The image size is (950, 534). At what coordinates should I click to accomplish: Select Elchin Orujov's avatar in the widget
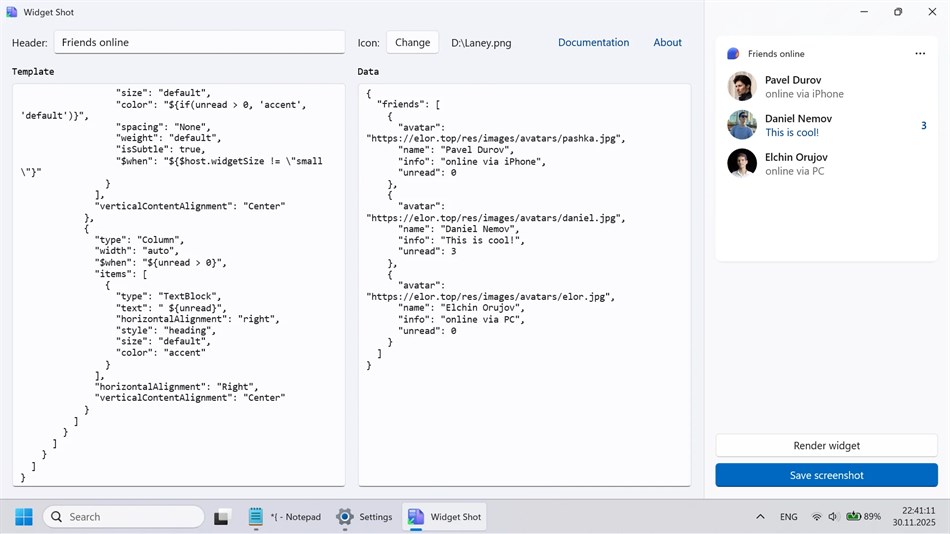pyautogui.click(x=742, y=164)
